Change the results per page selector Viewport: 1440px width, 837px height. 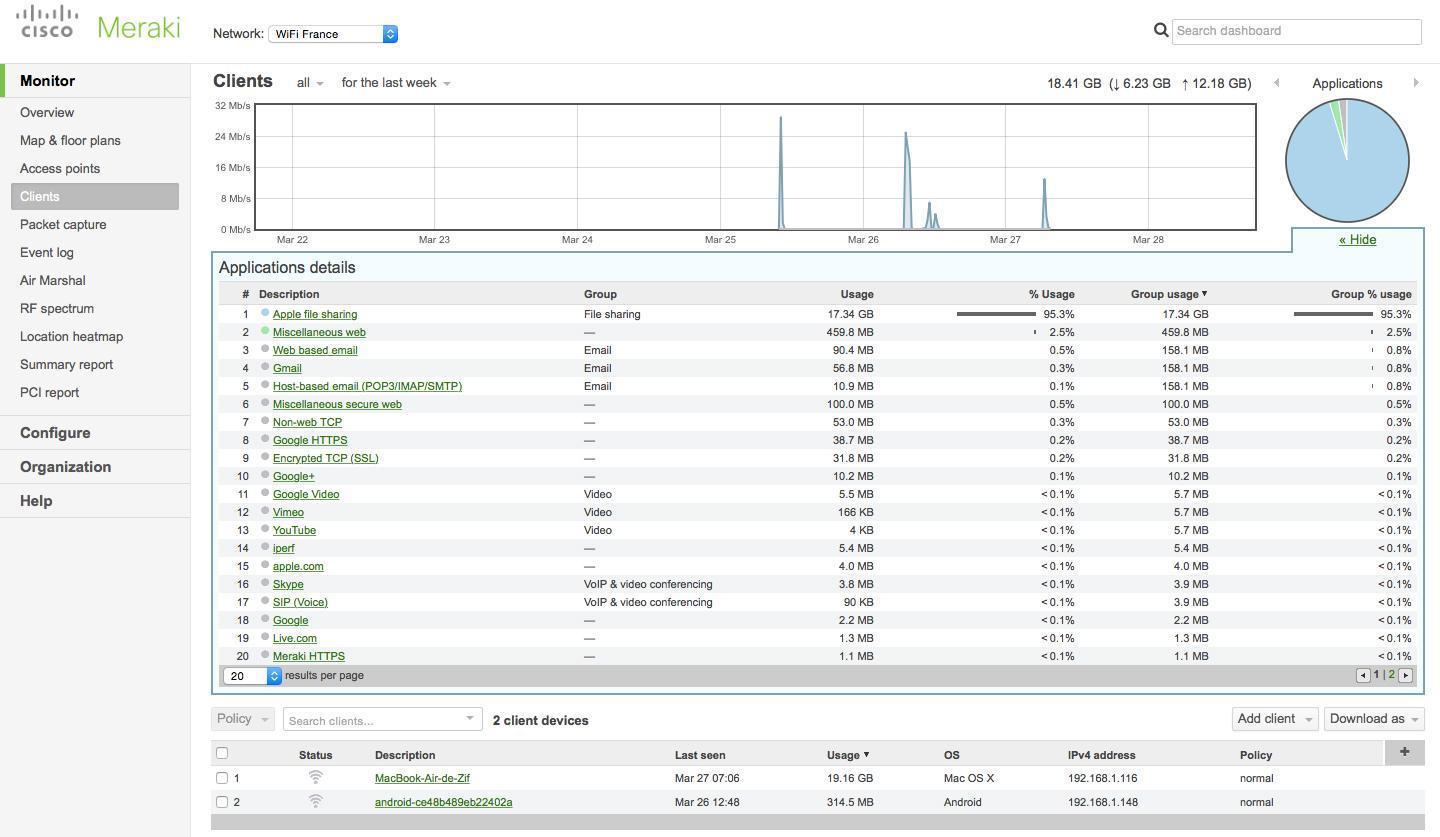pos(252,676)
